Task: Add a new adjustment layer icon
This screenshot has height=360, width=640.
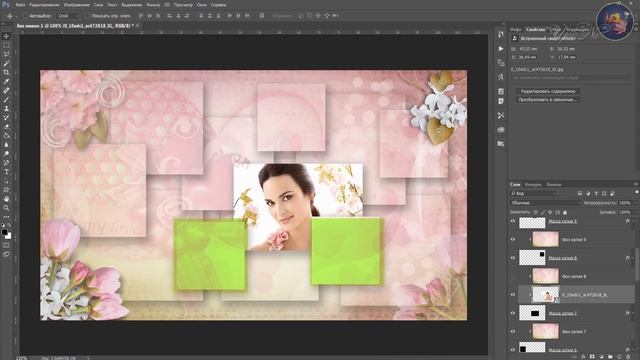Action: pyautogui.click(x=602, y=357)
